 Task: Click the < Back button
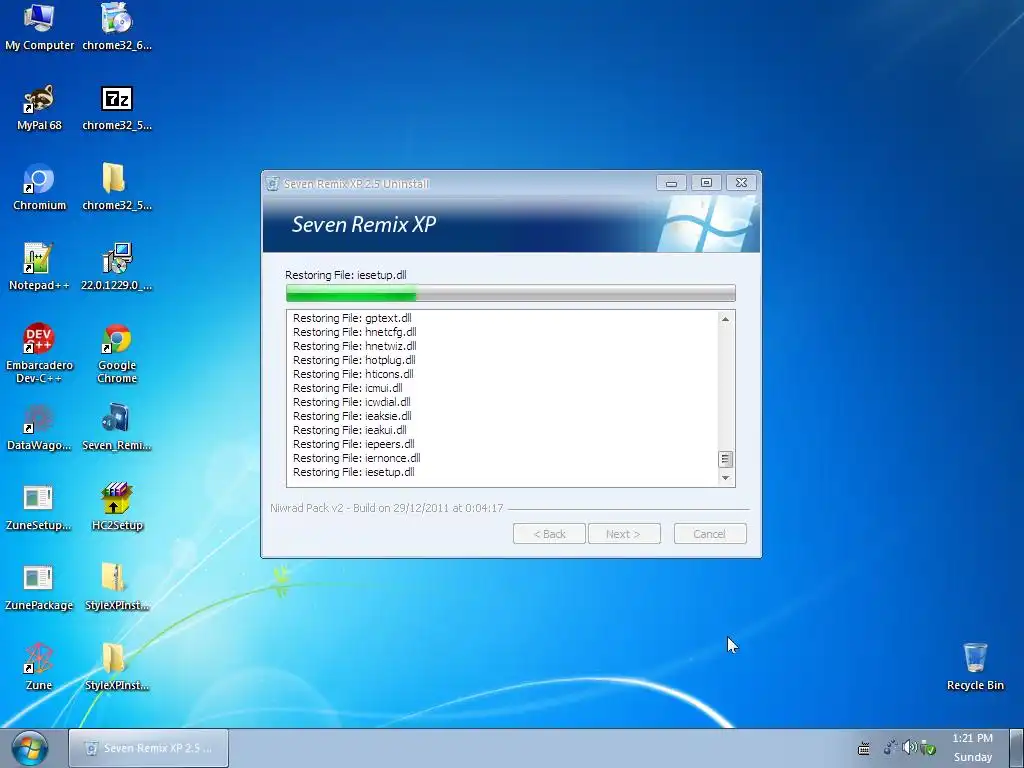549,534
